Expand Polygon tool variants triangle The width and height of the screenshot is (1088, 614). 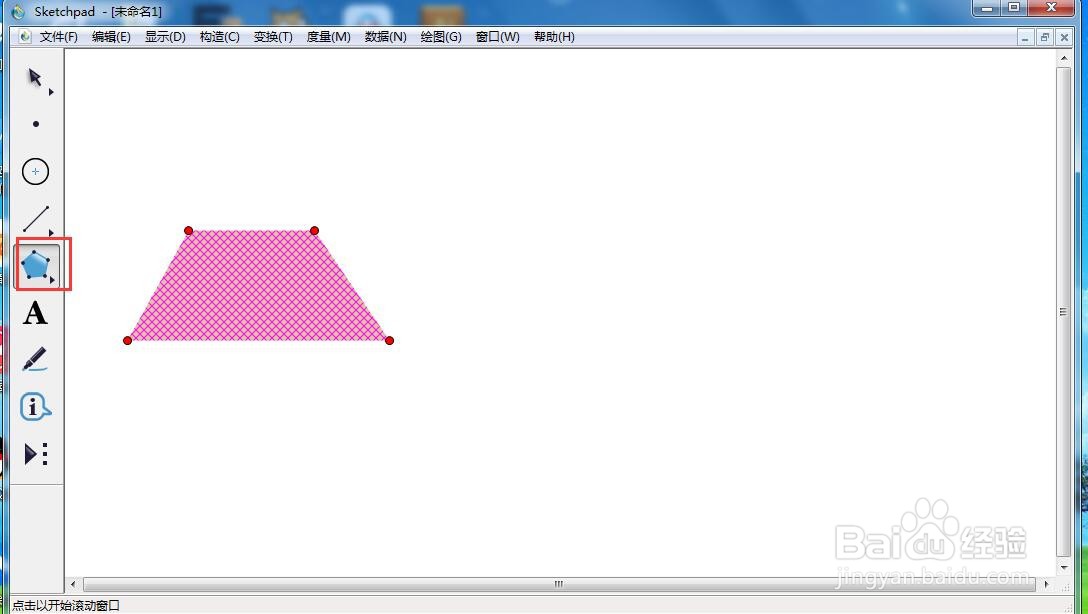coord(51,280)
